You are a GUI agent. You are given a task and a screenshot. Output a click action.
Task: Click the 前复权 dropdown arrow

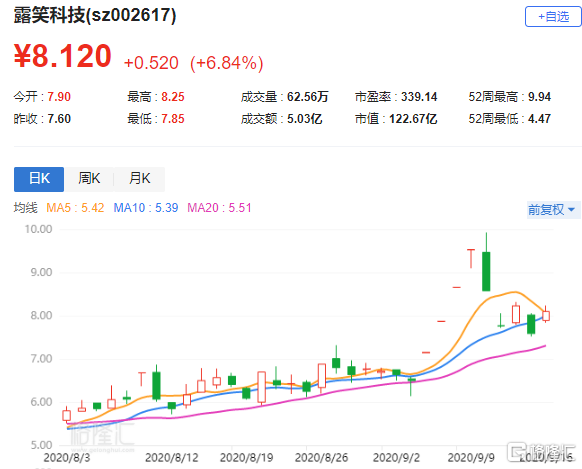coord(572,210)
